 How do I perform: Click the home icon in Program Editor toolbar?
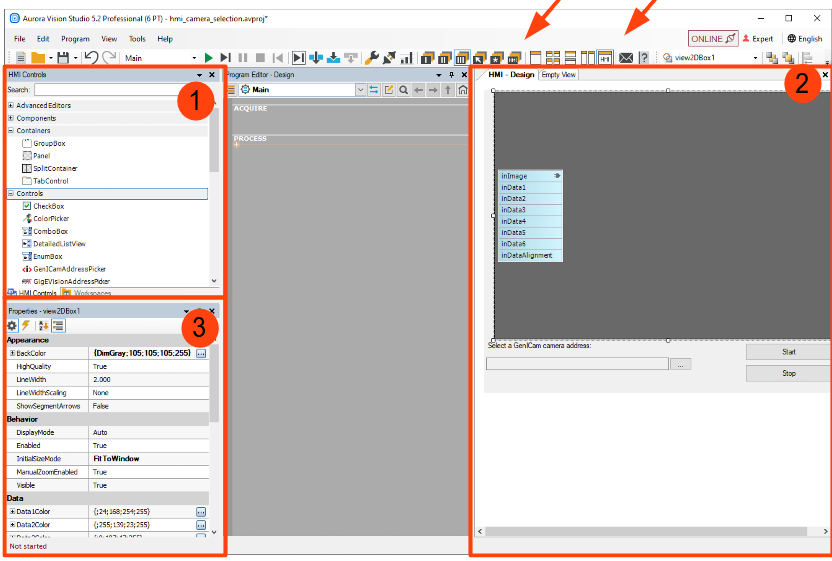tap(462, 90)
